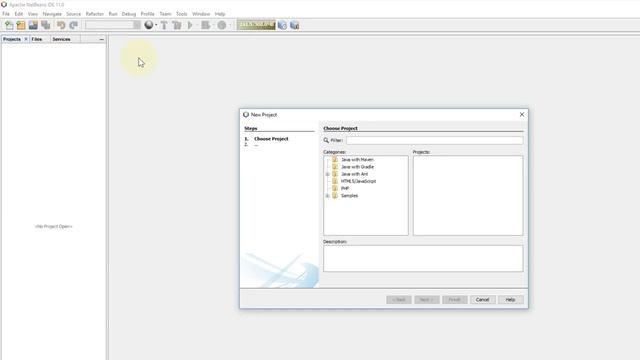Switch to the Services tab
Screen dimensions: 640x360
[x=61, y=39]
